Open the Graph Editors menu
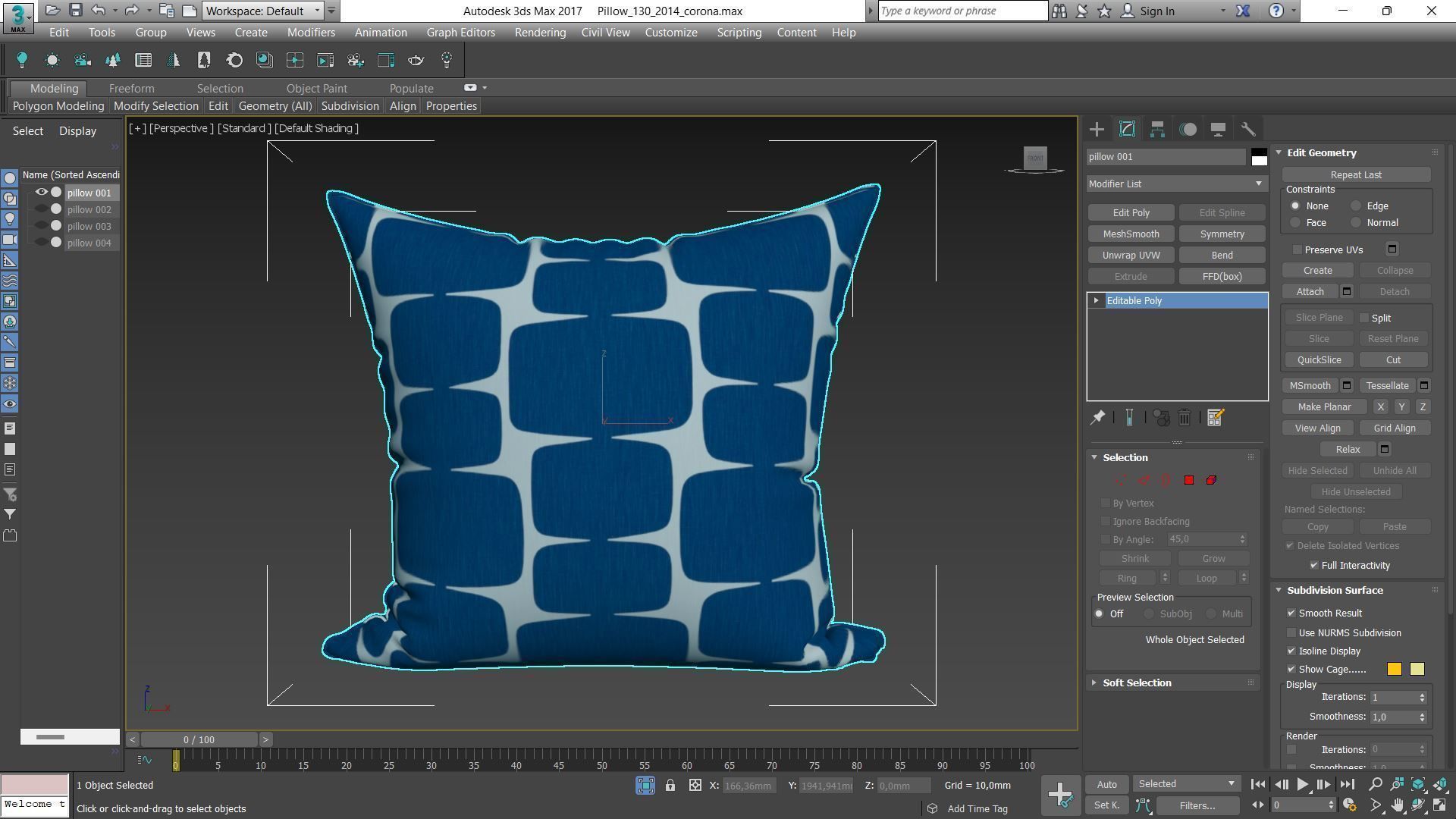This screenshot has height=819, width=1456. pos(460,33)
